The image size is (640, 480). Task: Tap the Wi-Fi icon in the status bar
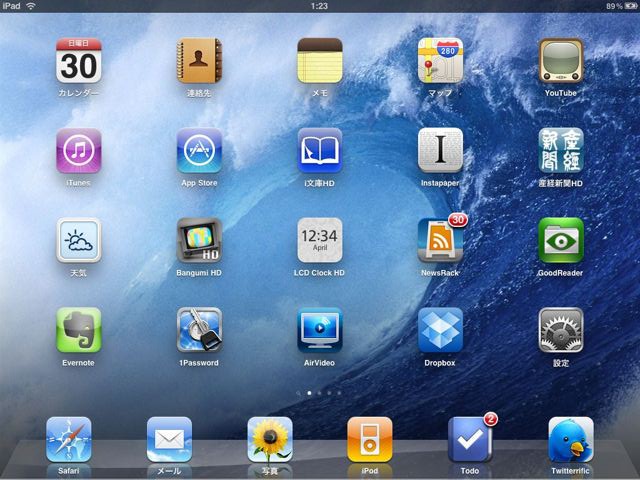[31, 6]
